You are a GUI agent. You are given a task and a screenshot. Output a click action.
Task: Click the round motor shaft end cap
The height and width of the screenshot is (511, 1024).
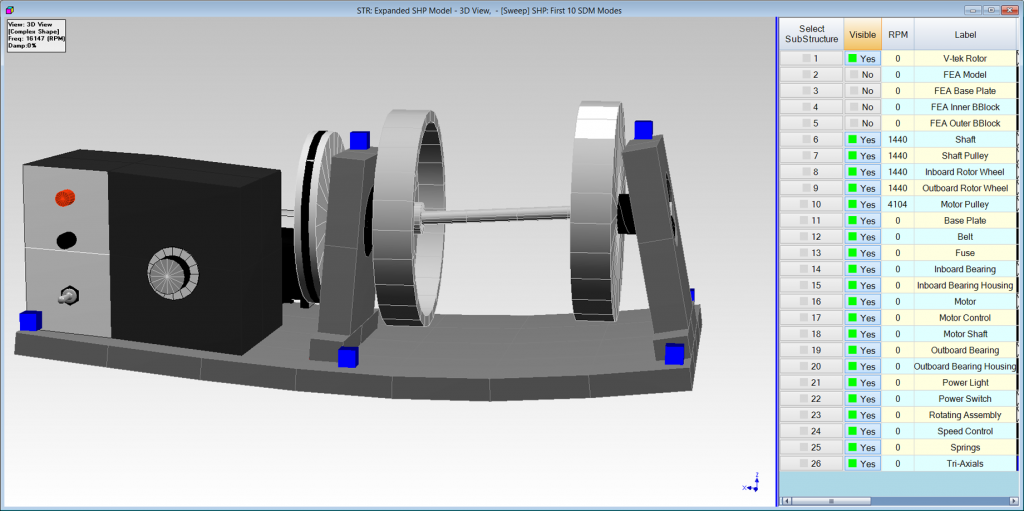coord(173,274)
